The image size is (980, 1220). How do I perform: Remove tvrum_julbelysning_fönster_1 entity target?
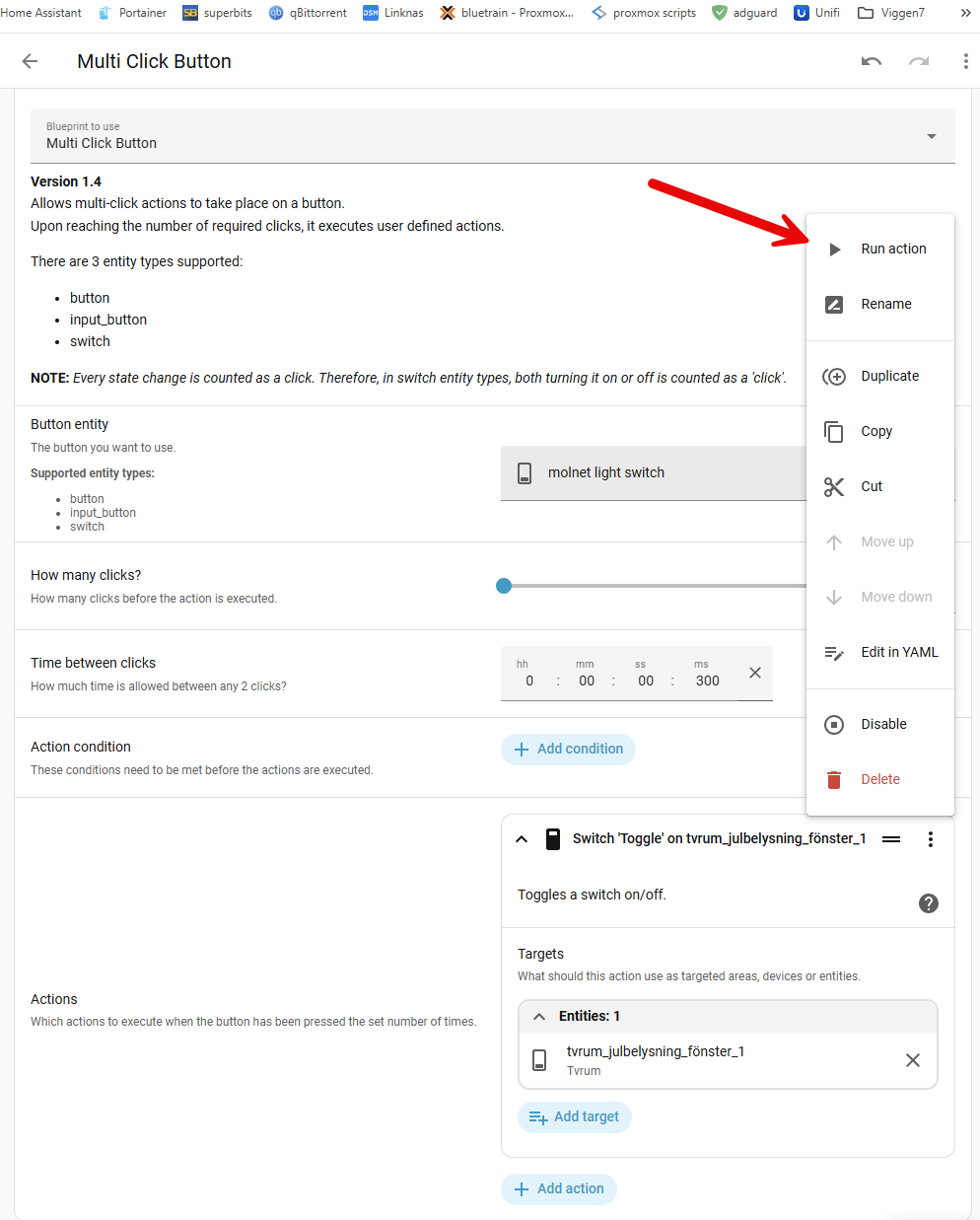point(913,1060)
